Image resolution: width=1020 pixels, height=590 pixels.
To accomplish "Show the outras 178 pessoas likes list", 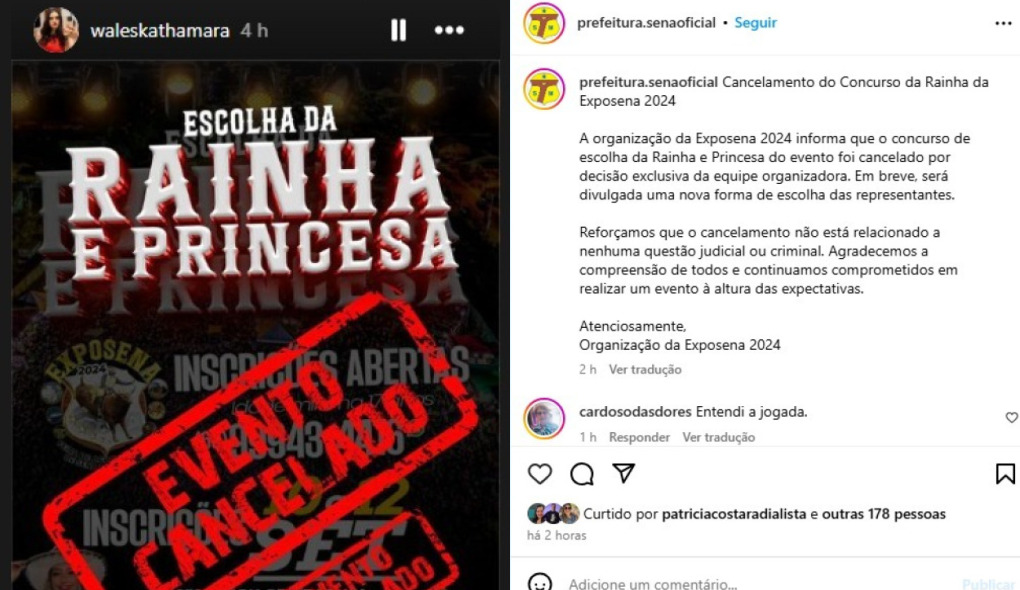I will coord(883,514).
